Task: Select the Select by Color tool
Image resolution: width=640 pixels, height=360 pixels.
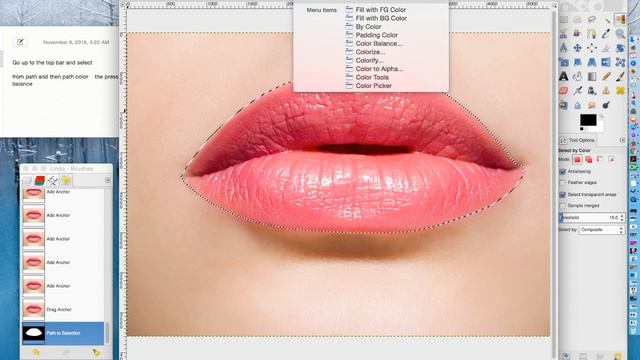Action: (x=620, y=19)
